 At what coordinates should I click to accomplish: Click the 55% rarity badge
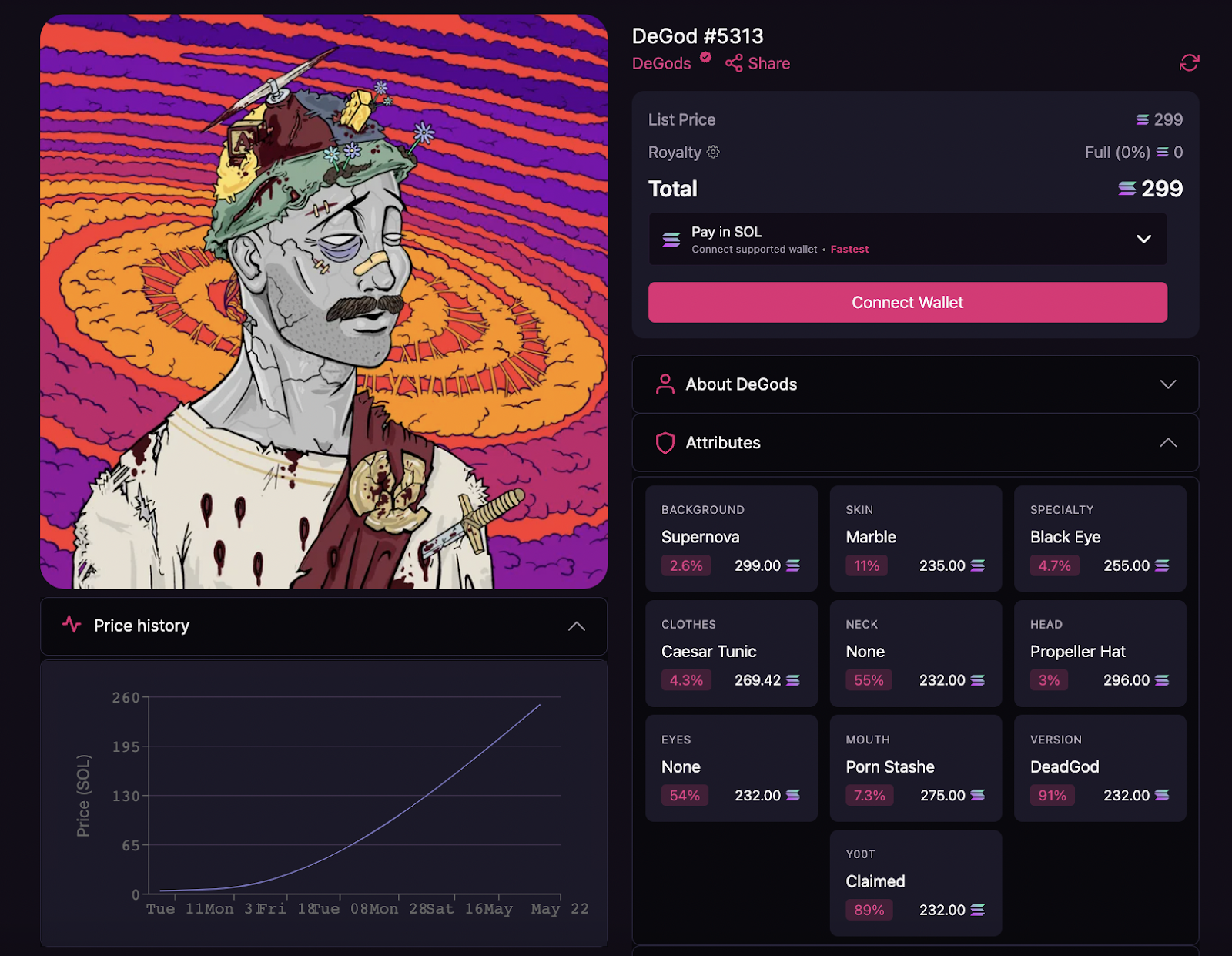[x=869, y=680]
